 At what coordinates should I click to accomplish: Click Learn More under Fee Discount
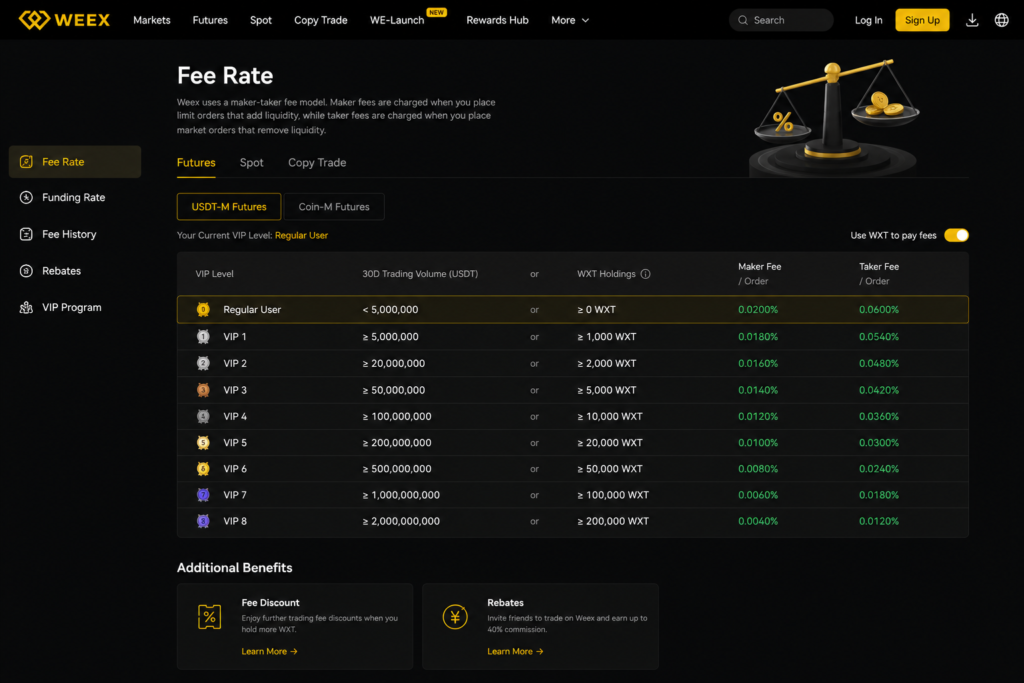(269, 651)
